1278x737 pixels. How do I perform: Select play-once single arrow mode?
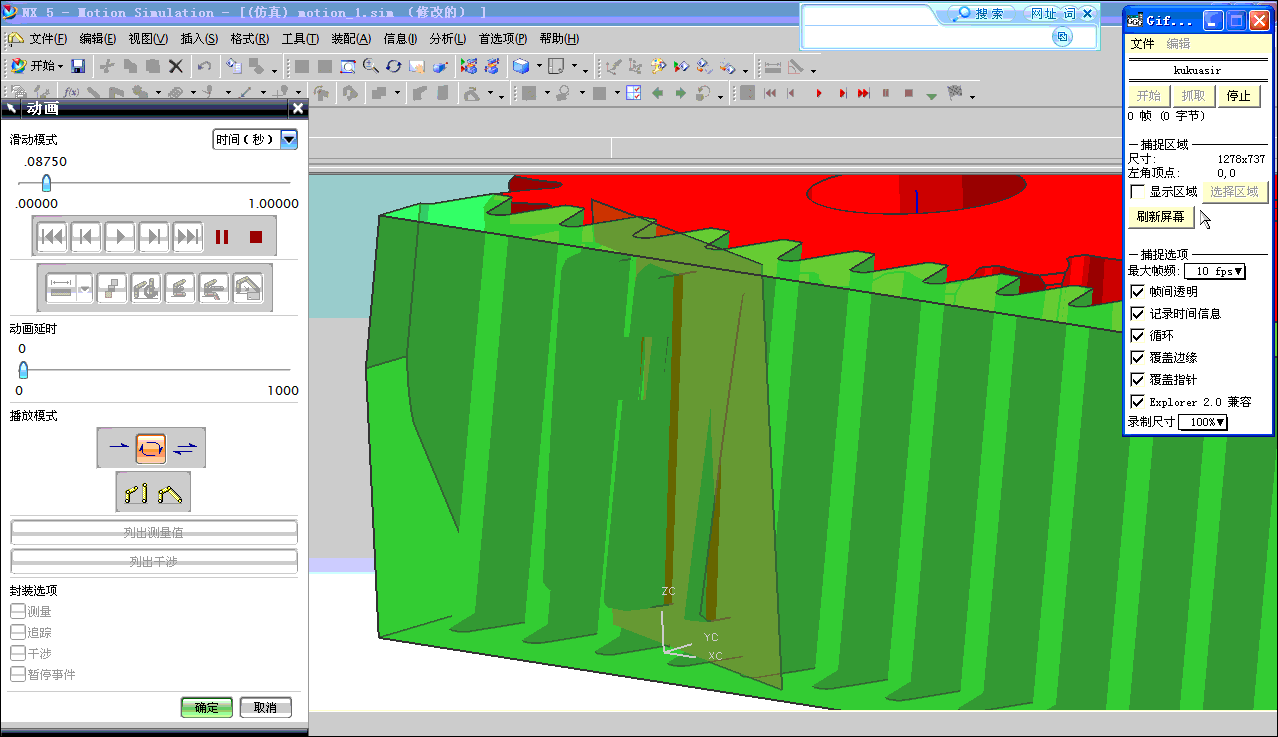tap(118, 448)
